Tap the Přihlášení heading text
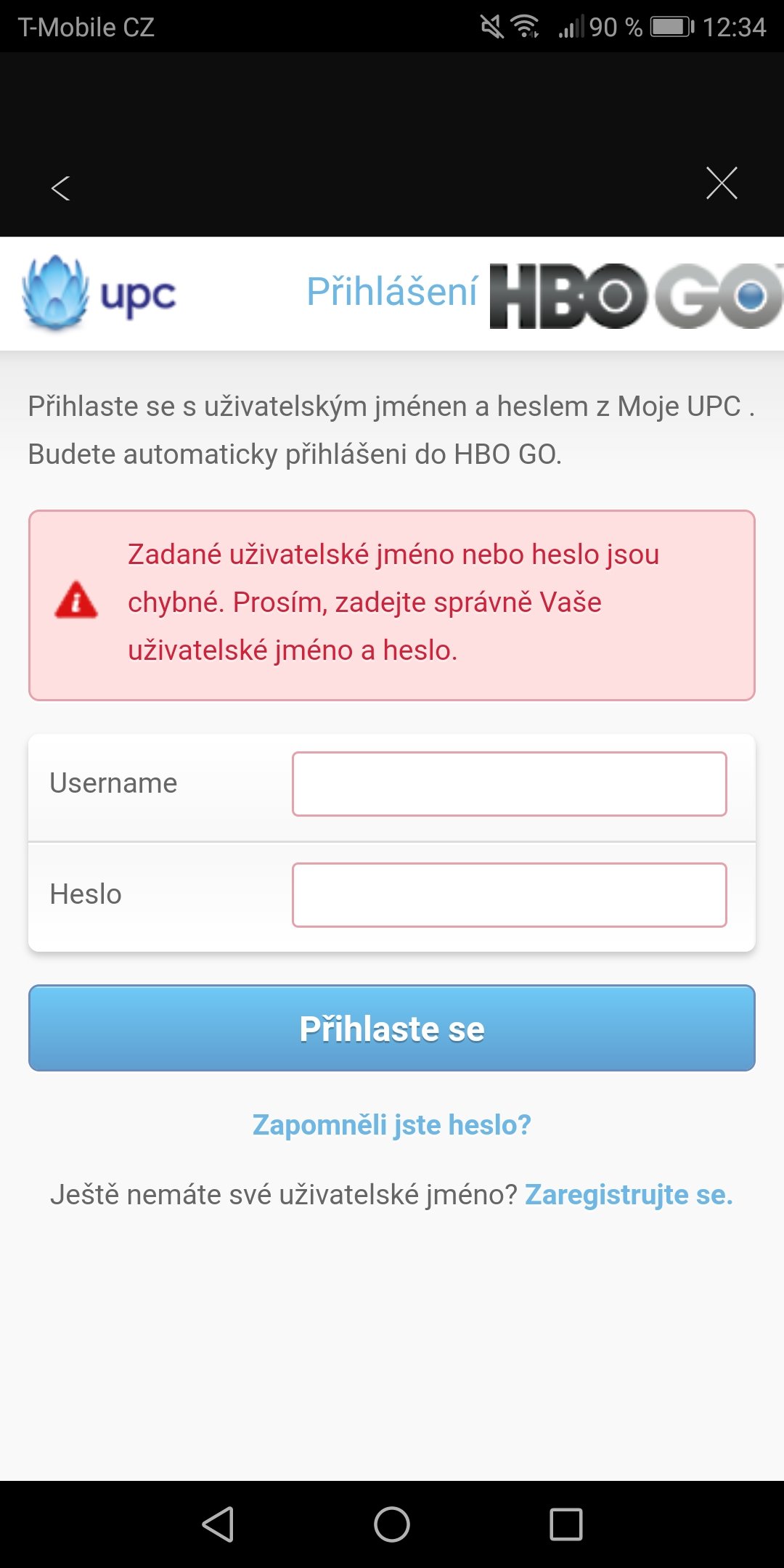Image resolution: width=784 pixels, height=1568 pixels. tap(392, 292)
